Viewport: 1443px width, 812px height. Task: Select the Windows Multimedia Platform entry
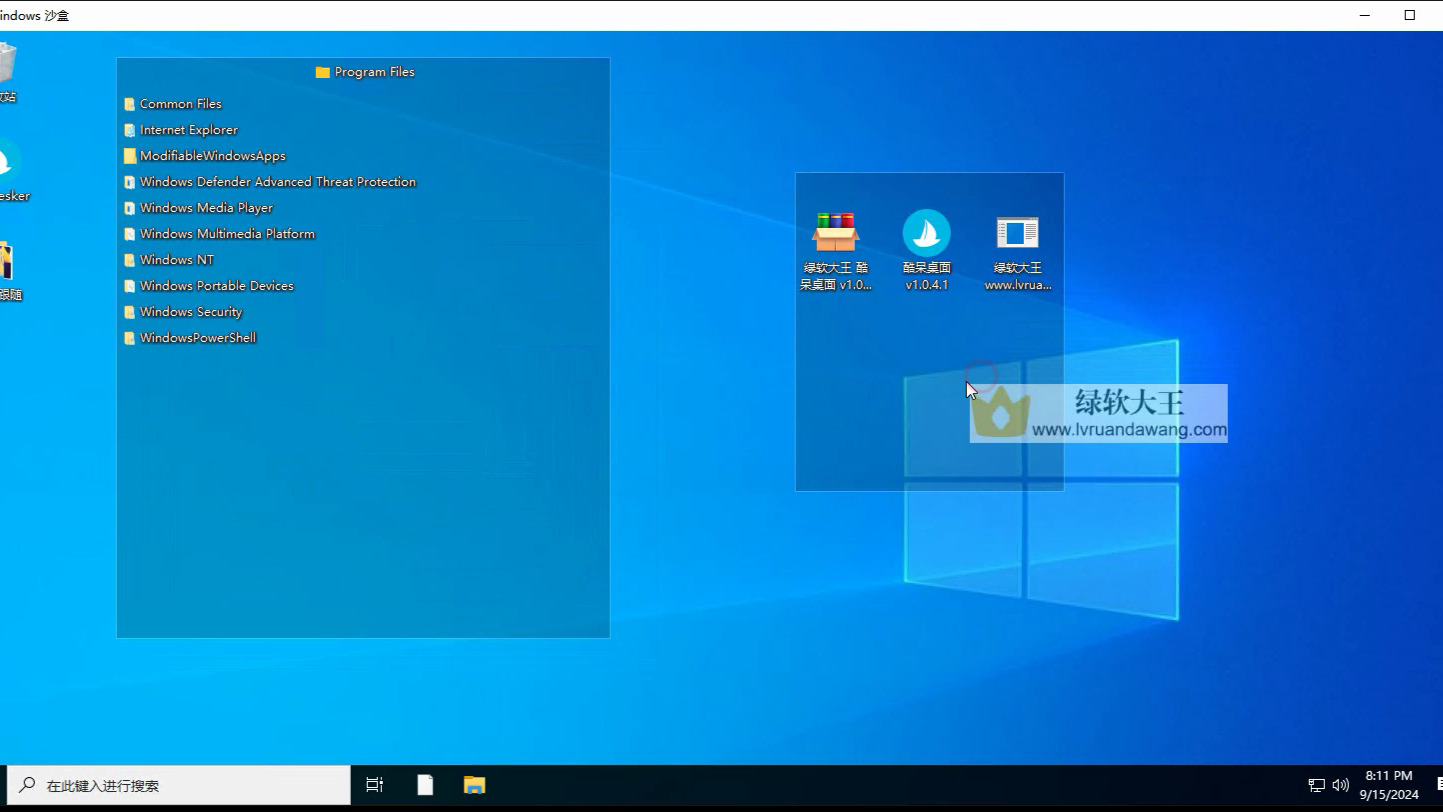219,234
